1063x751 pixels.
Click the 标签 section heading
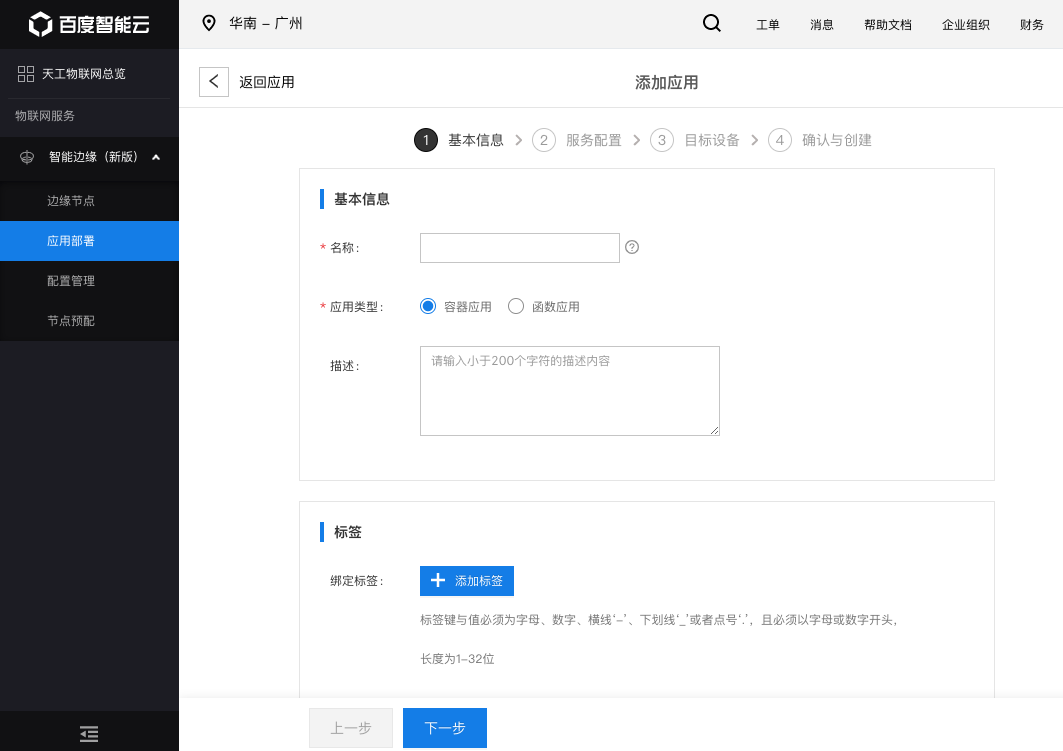[x=348, y=532]
